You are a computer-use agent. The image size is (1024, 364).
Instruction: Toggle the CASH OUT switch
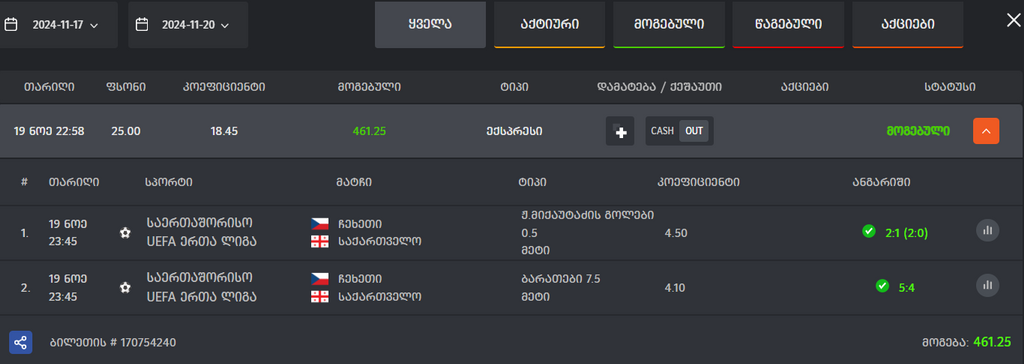point(679,131)
